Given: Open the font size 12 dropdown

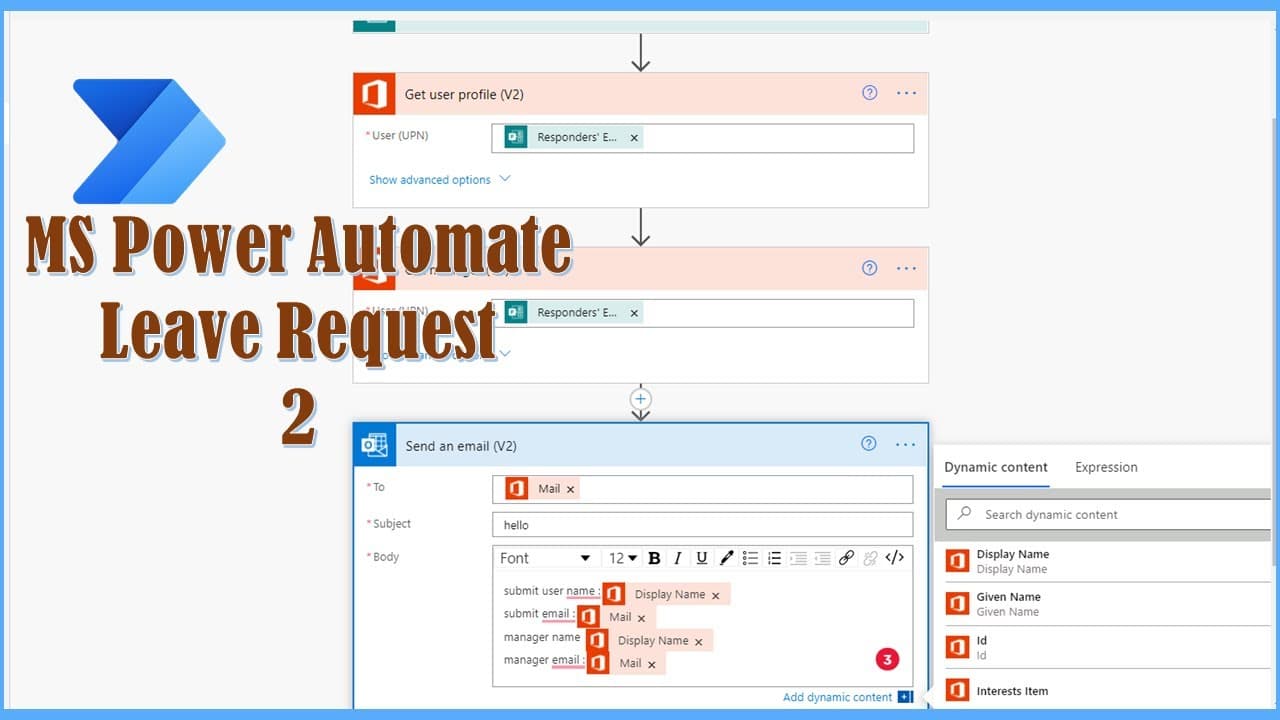Looking at the screenshot, I should click(623, 558).
